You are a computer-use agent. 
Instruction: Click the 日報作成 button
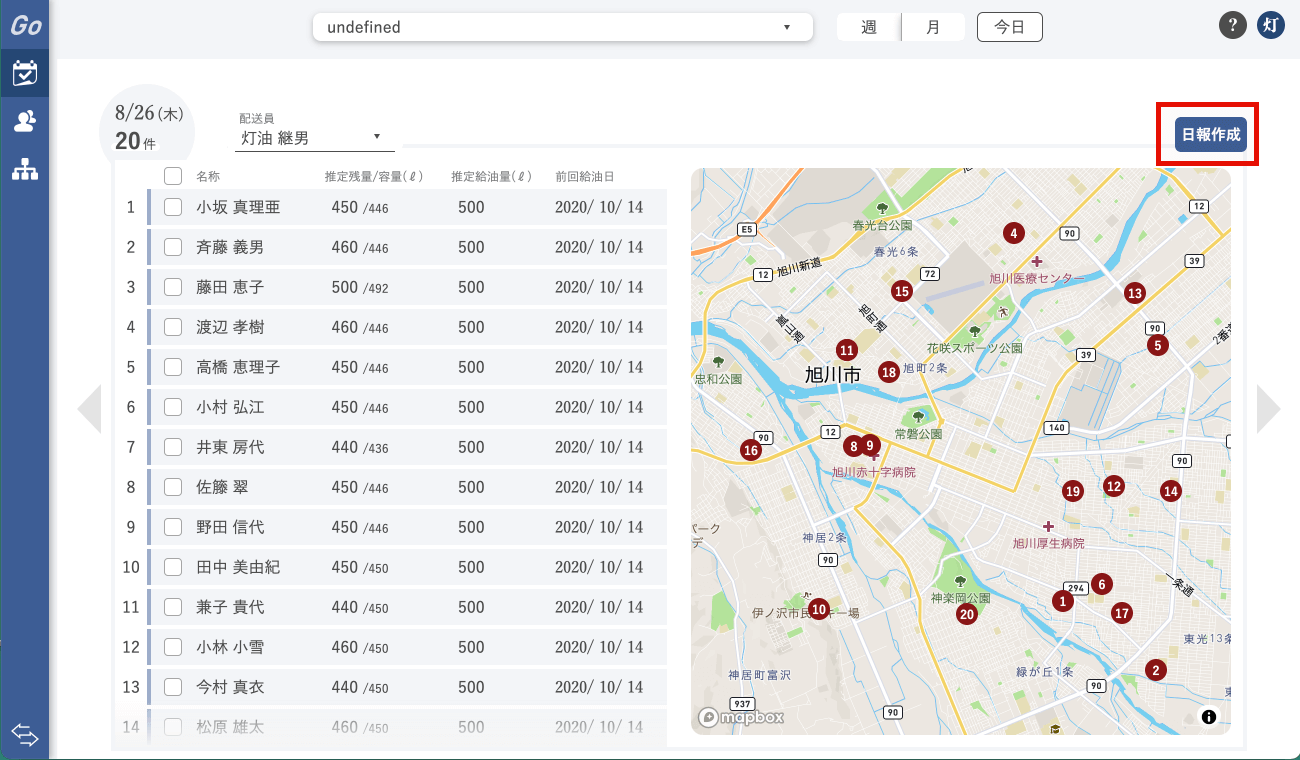(x=1211, y=134)
